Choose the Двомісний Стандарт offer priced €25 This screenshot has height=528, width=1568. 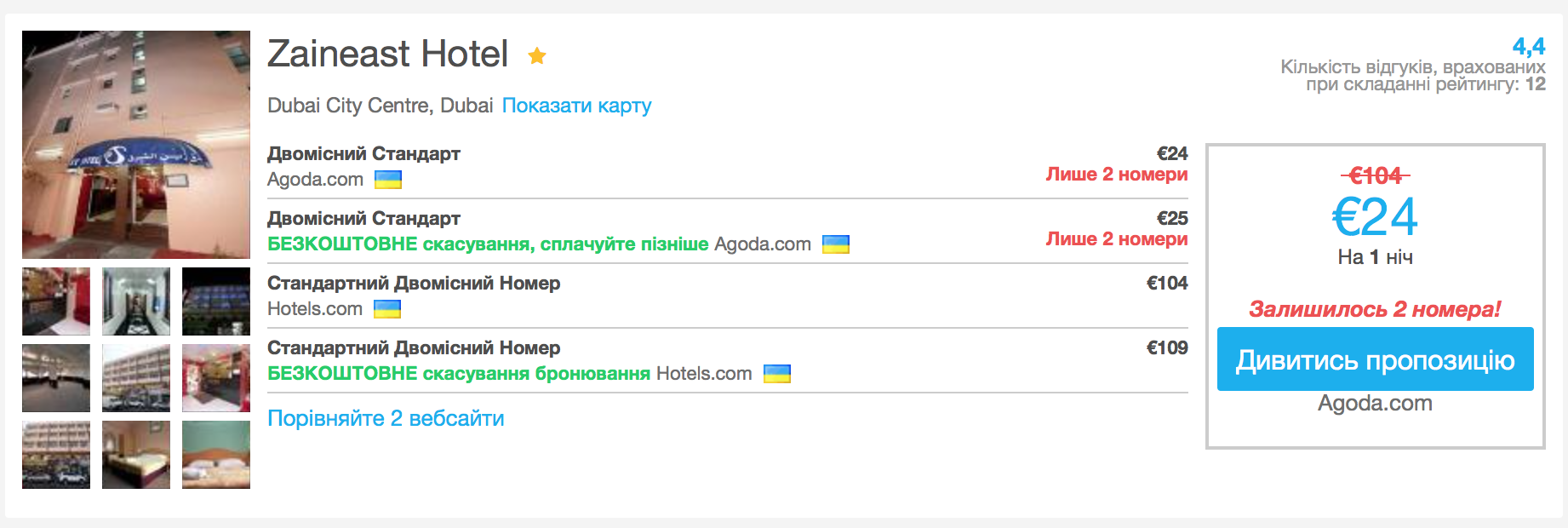363,219
